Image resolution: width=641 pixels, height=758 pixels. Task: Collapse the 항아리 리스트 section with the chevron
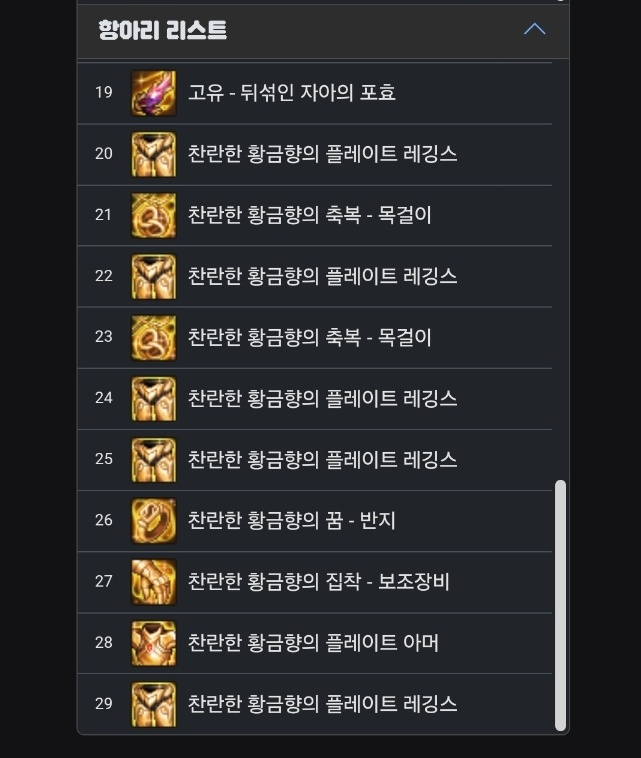(x=535, y=29)
